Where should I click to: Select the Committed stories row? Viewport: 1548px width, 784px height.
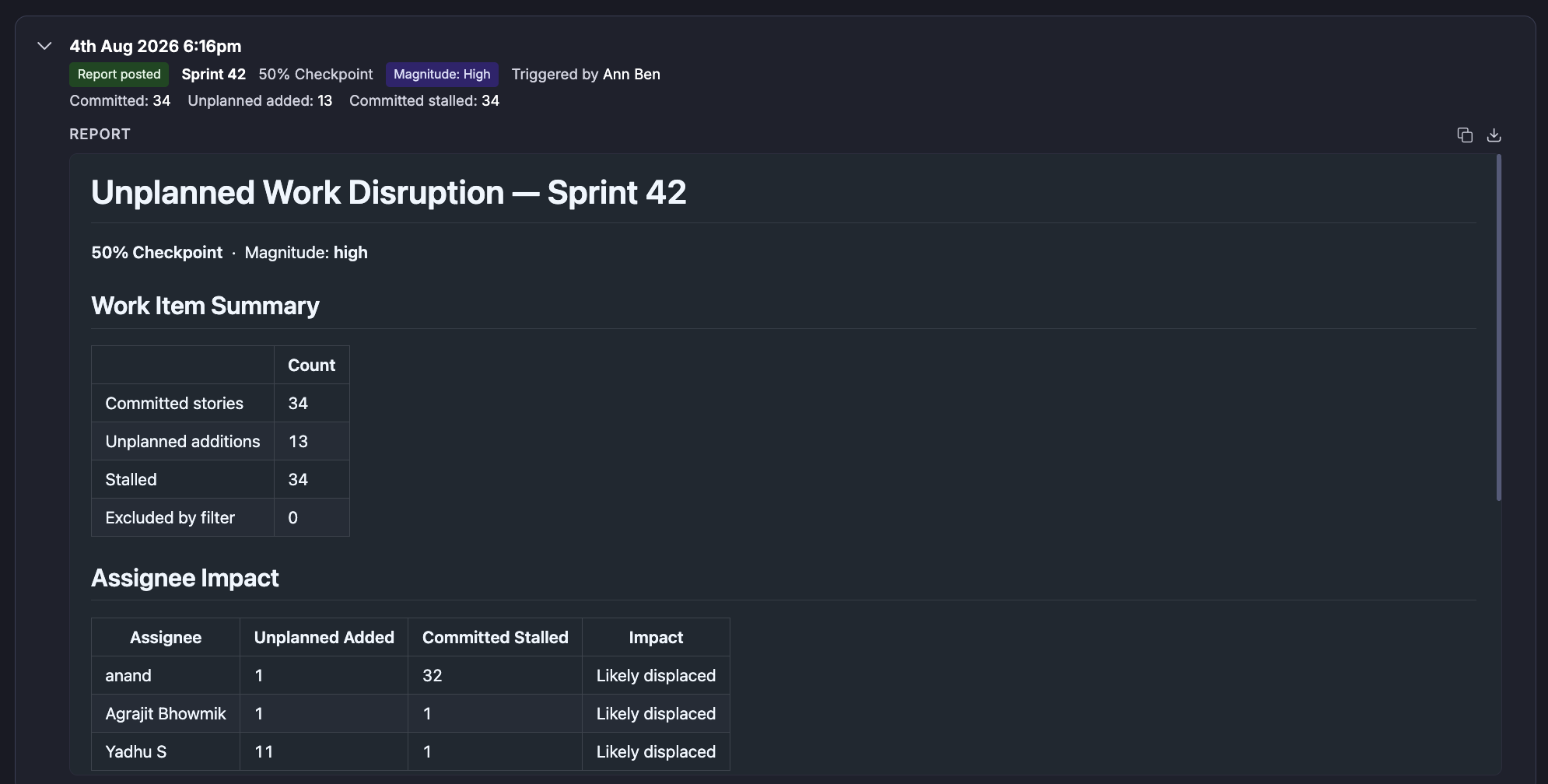point(220,403)
